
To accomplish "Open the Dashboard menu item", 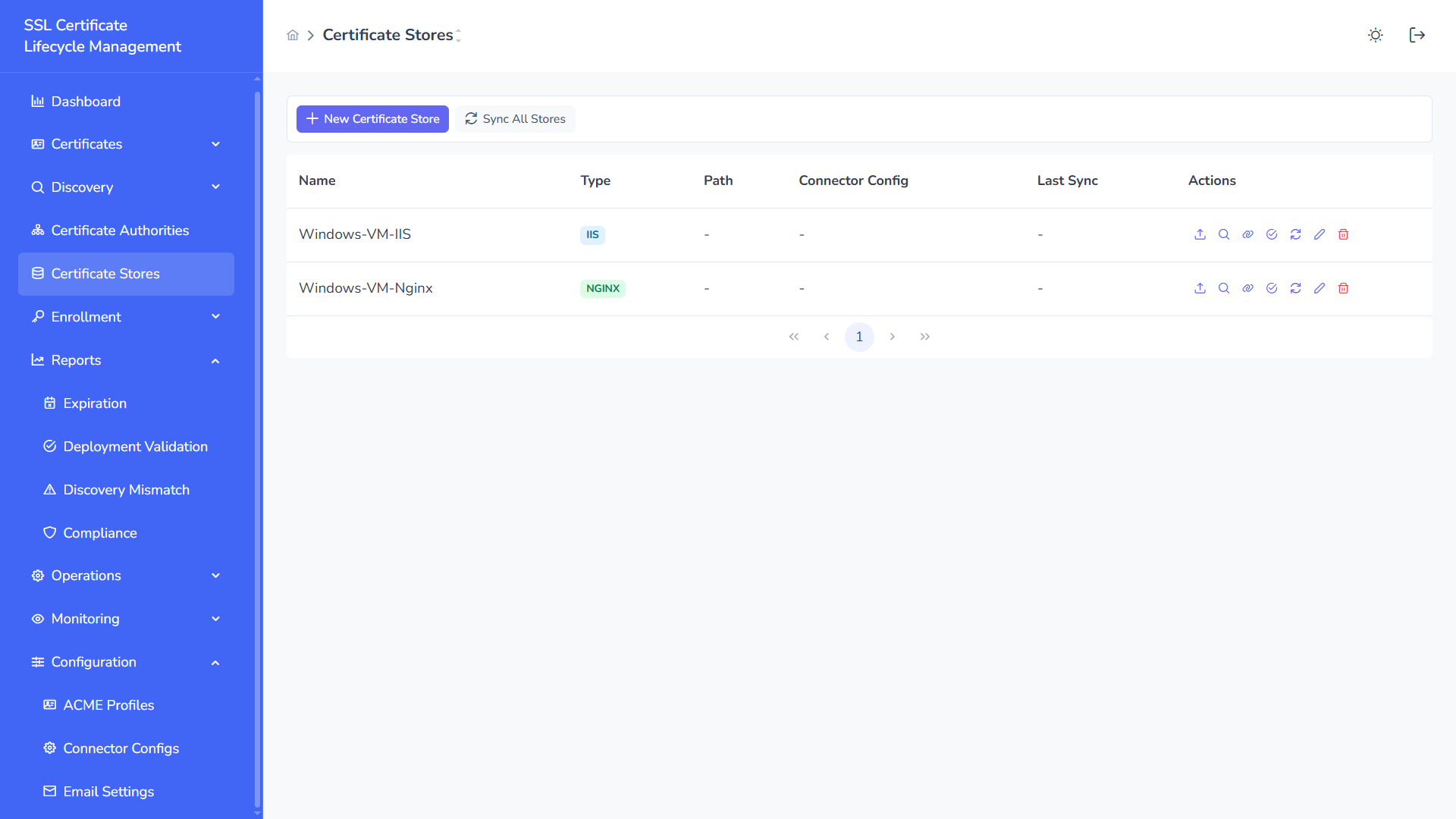I will click(86, 101).
